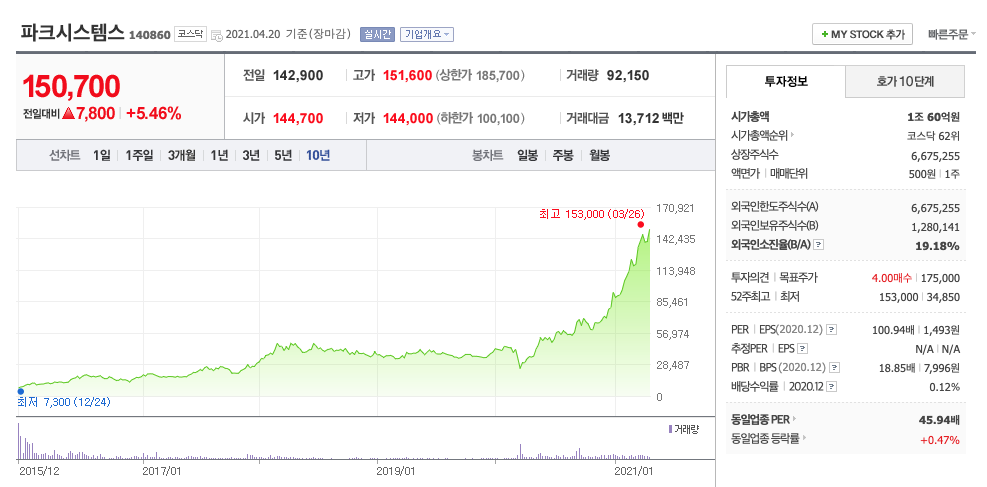Click the calendar clock icon beside the date
Image resolution: width=987 pixels, height=487 pixels.
[217, 35]
